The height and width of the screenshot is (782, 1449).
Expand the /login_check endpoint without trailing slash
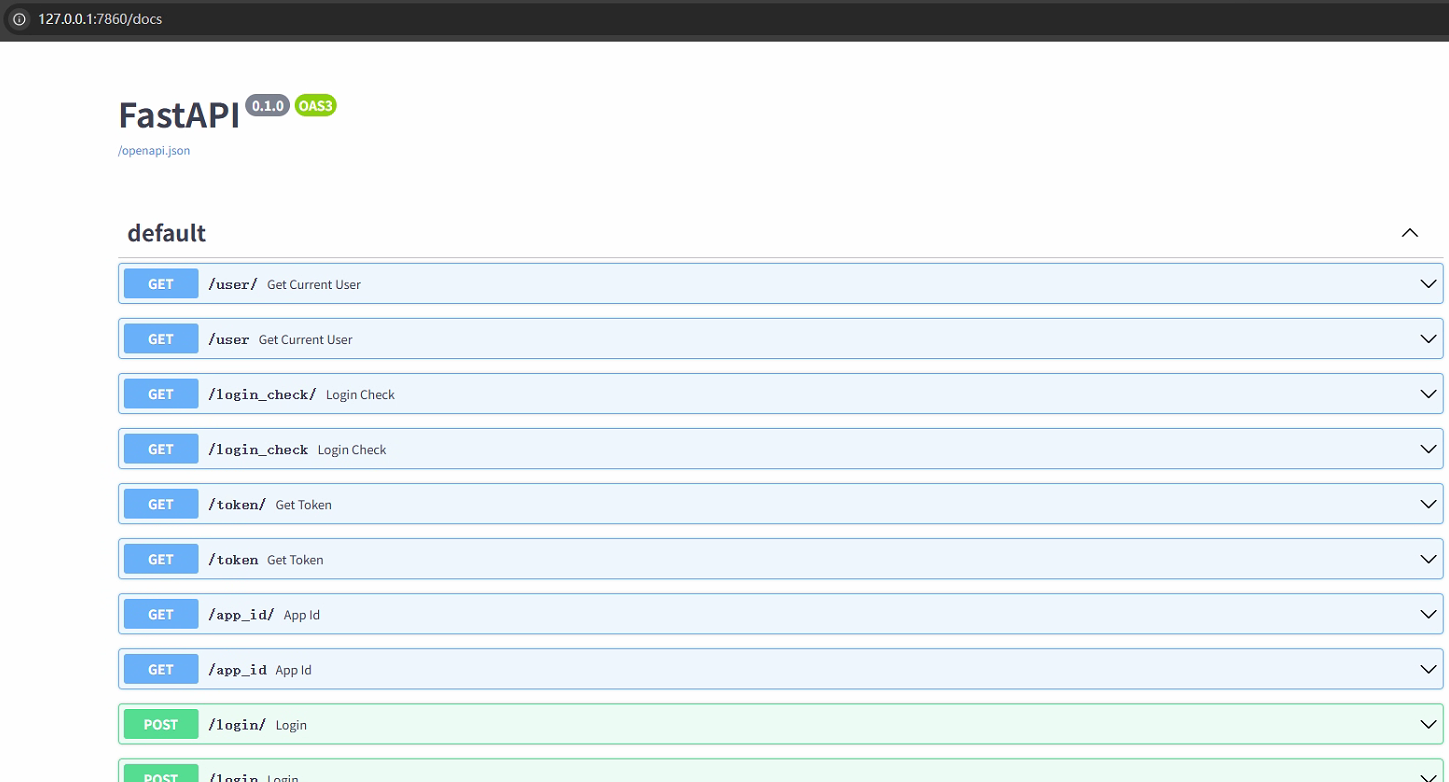click(x=1428, y=449)
